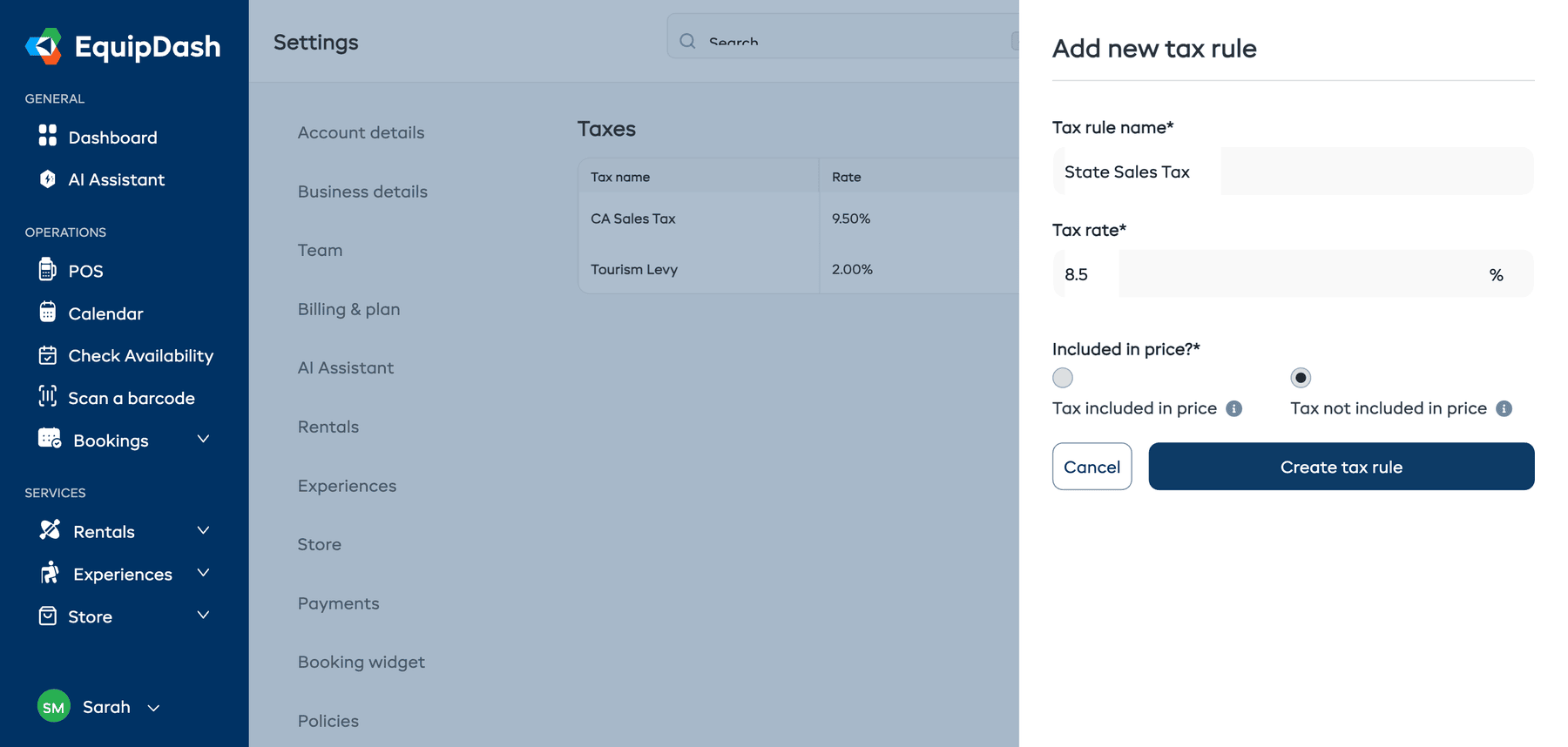Focus the Tax rule name field
Image resolution: width=1568 pixels, height=747 pixels.
[1293, 172]
